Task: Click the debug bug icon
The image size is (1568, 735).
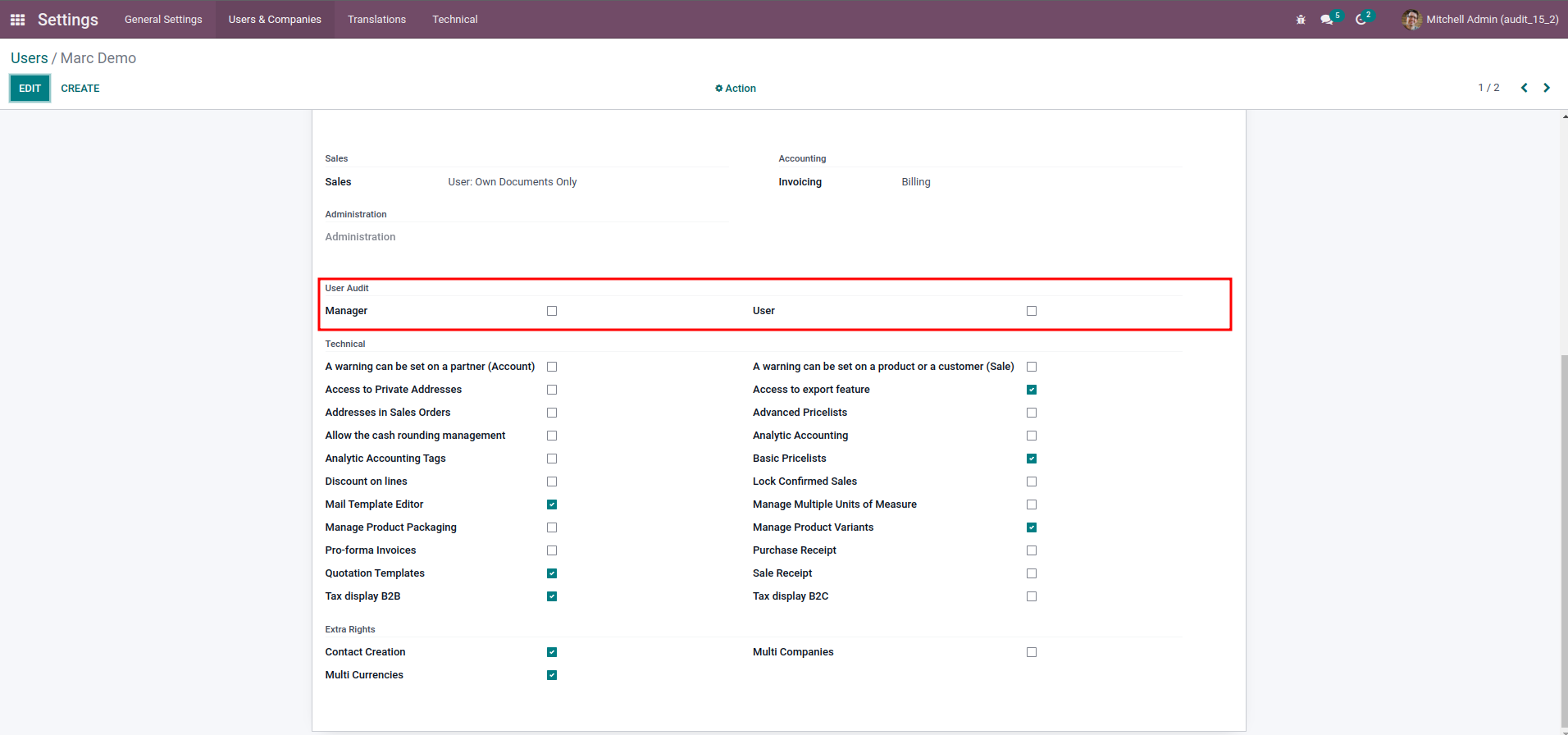Action: [x=1301, y=20]
